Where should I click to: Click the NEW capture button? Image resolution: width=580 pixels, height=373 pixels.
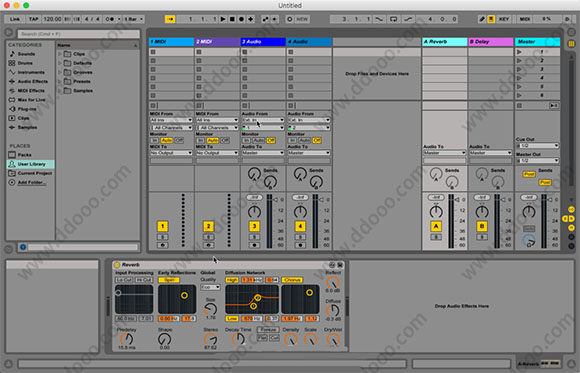tap(302, 19)
